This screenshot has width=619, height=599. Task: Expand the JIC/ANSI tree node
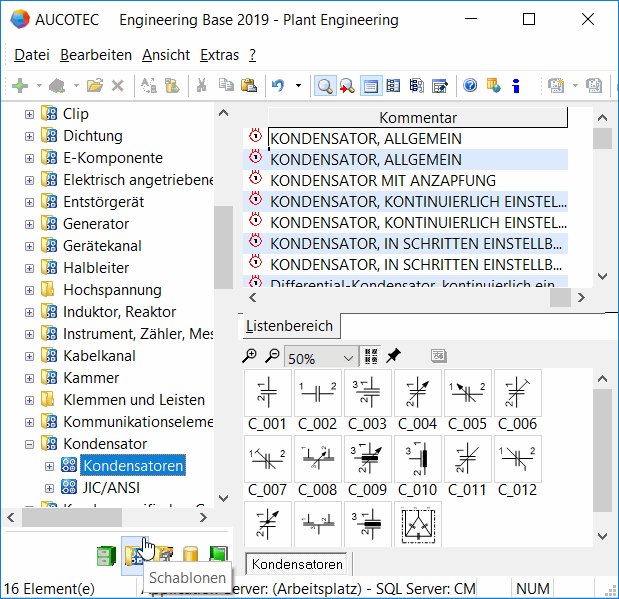[x=50, y=488]
